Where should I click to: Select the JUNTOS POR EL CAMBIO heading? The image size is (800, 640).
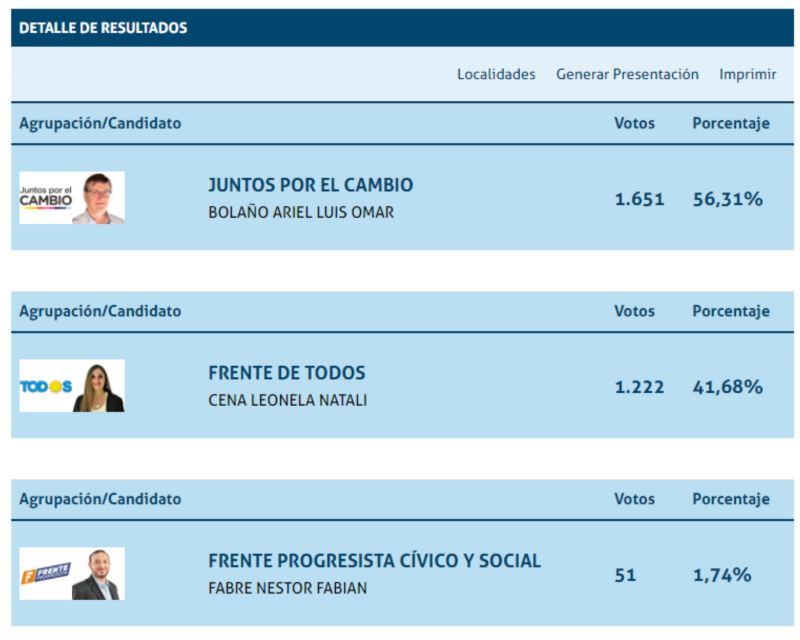311,185
